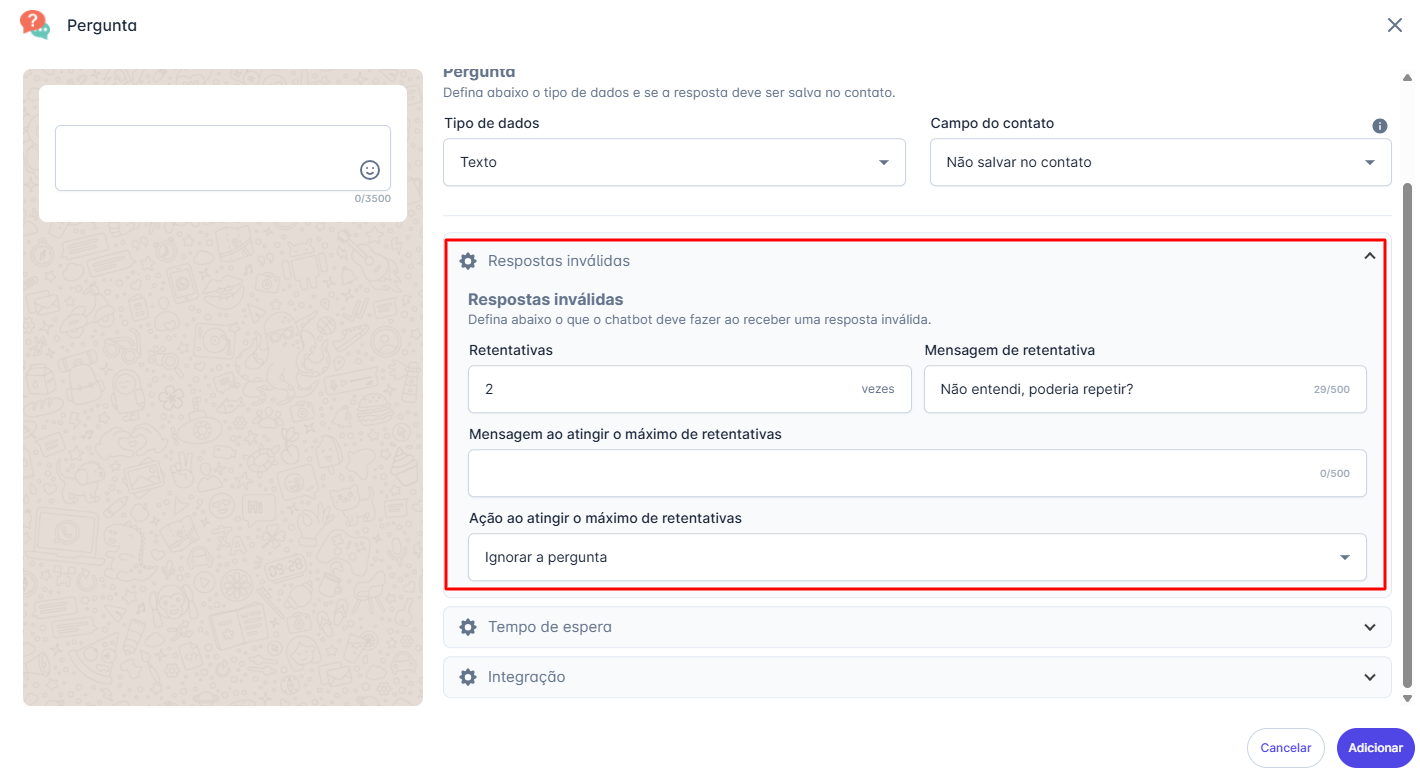
Task: Focus the Retentativas number field
Action: (x=660, y=389)
